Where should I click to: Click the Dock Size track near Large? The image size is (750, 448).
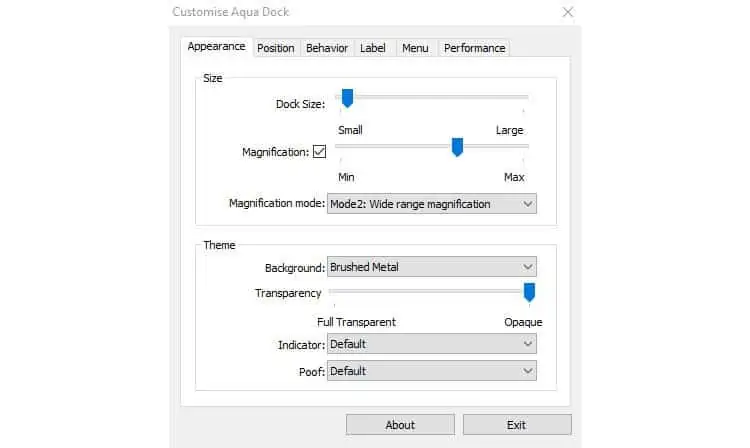(519, 97)
